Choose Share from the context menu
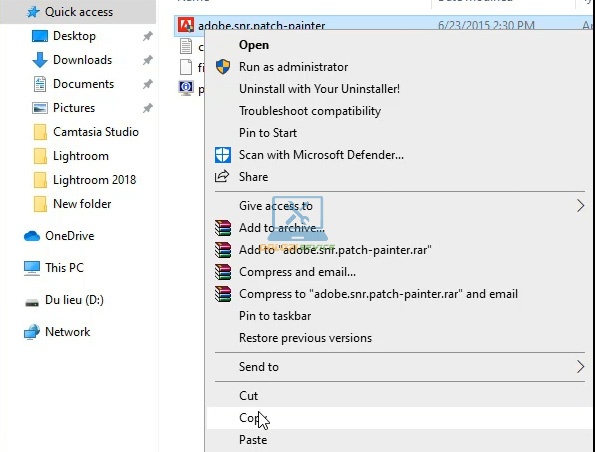This screenshot has width=595, height=452. [x=253, y=177]
